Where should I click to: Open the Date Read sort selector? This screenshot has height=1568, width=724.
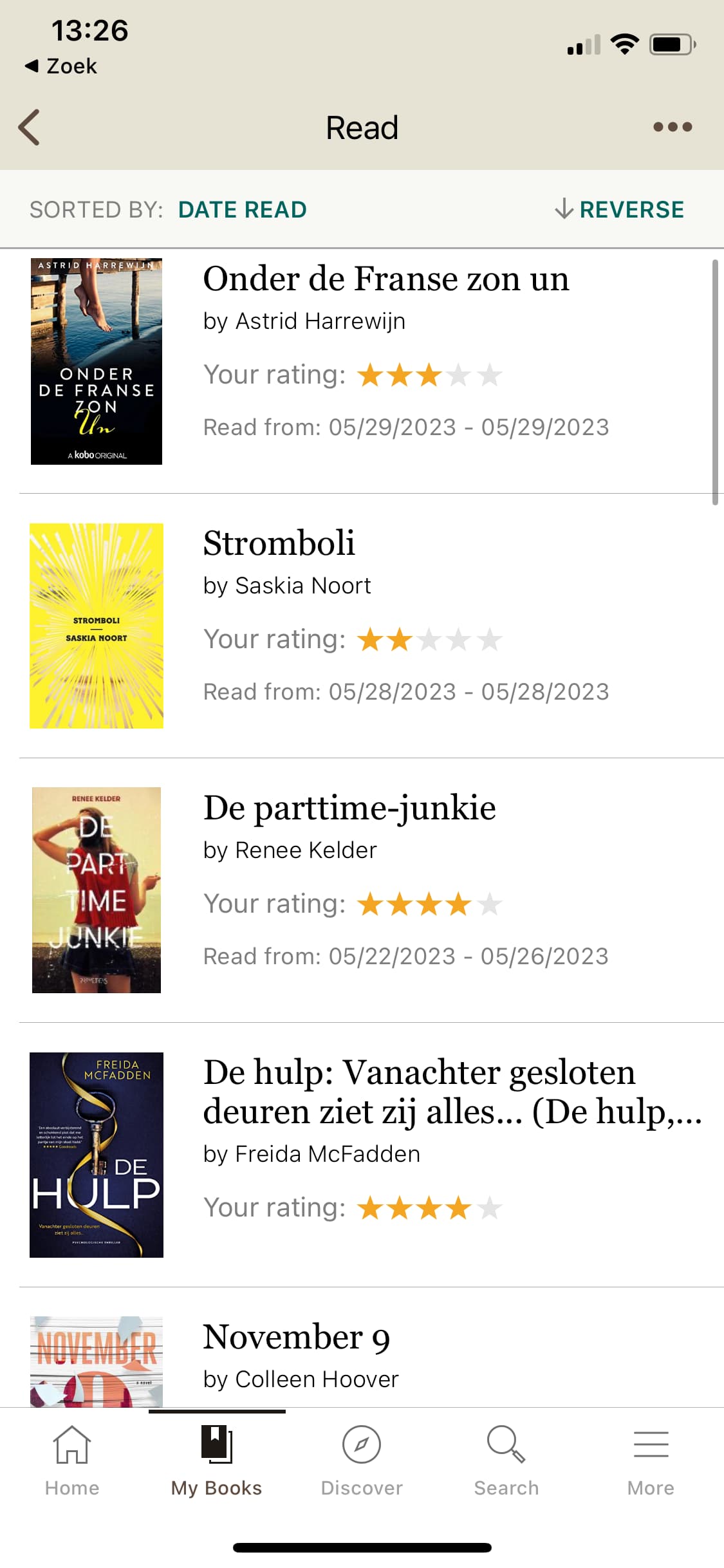point(242,210)
